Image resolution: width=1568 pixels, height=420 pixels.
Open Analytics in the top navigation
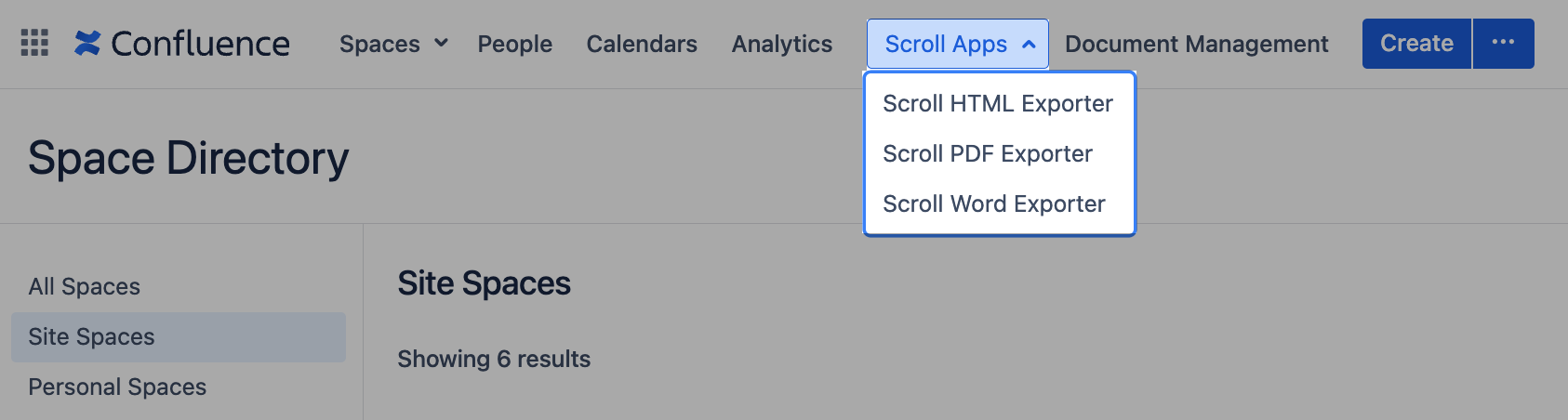point(782,44)
